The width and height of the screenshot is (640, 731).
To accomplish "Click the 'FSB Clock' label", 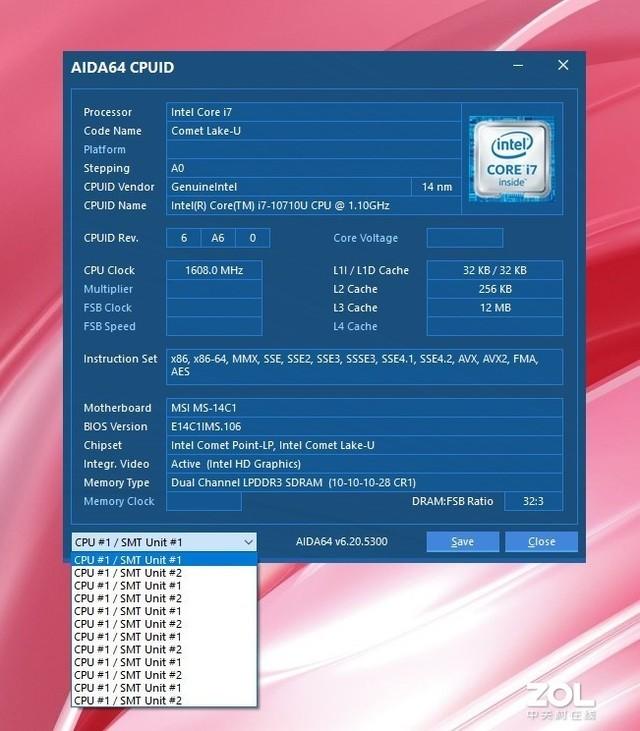I will click(108, 308).
